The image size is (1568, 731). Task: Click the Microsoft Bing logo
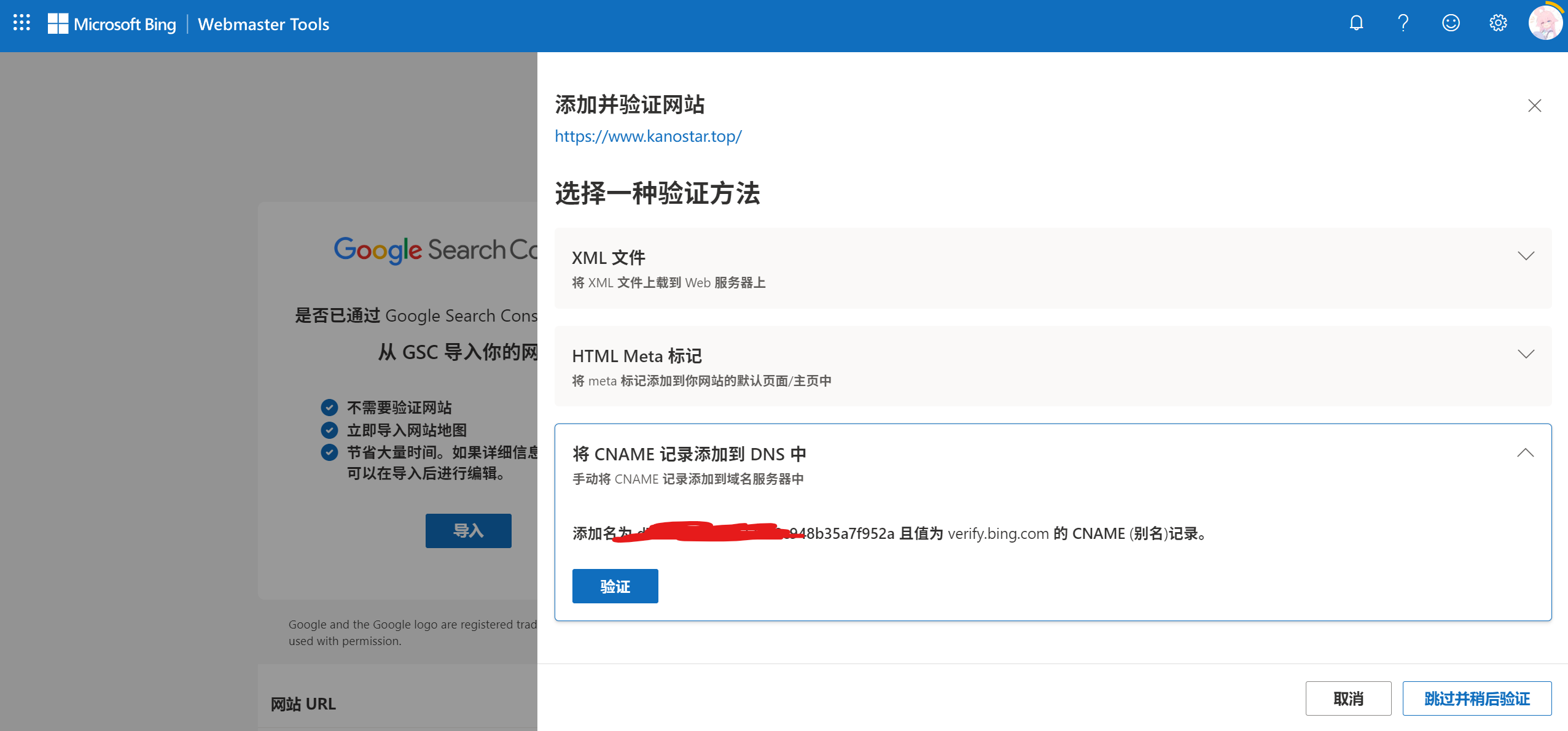[x=112, y=24]
